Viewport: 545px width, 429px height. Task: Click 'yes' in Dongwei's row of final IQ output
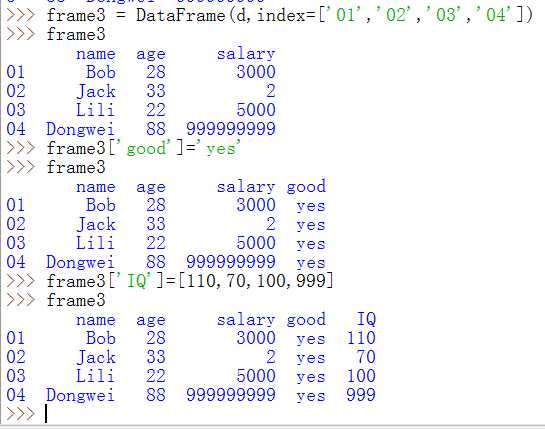coord(311,396)
